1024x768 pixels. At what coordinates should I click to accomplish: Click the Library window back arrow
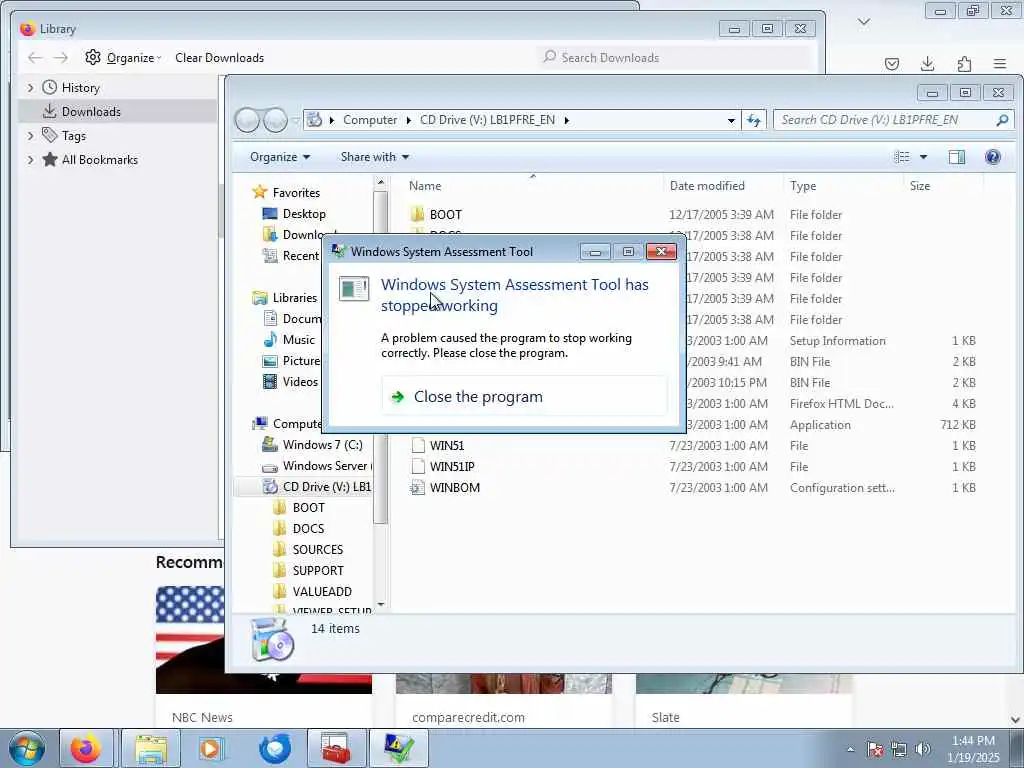tap(35, 57)
